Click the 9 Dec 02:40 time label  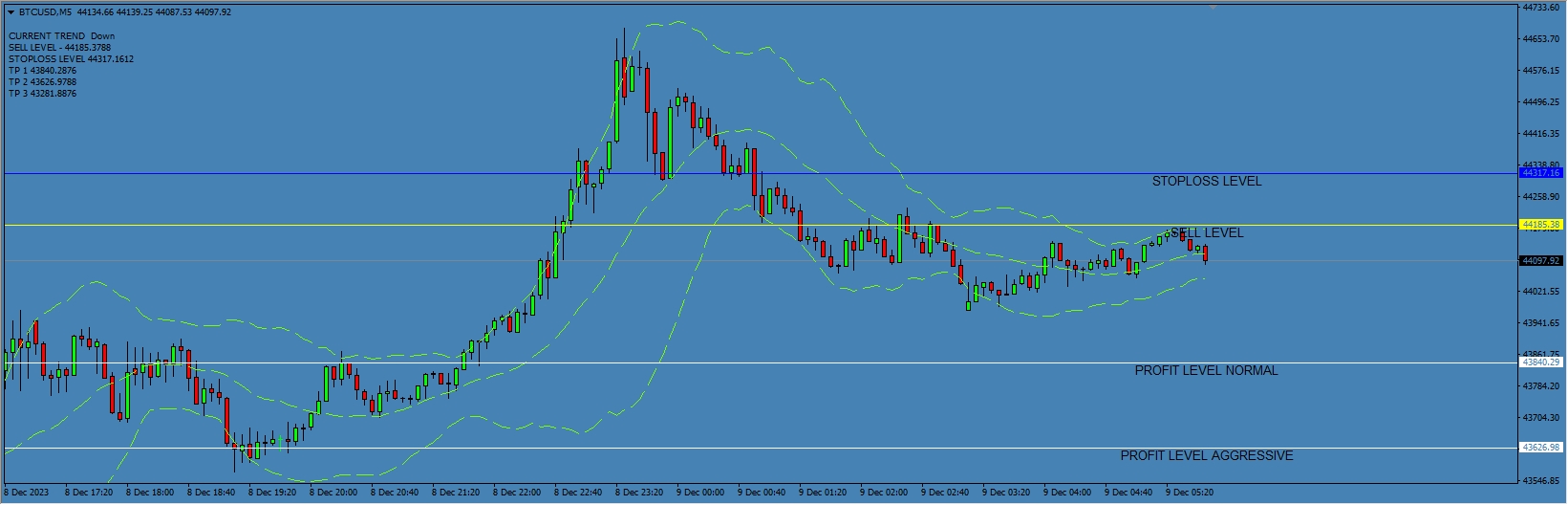[945, 493]
